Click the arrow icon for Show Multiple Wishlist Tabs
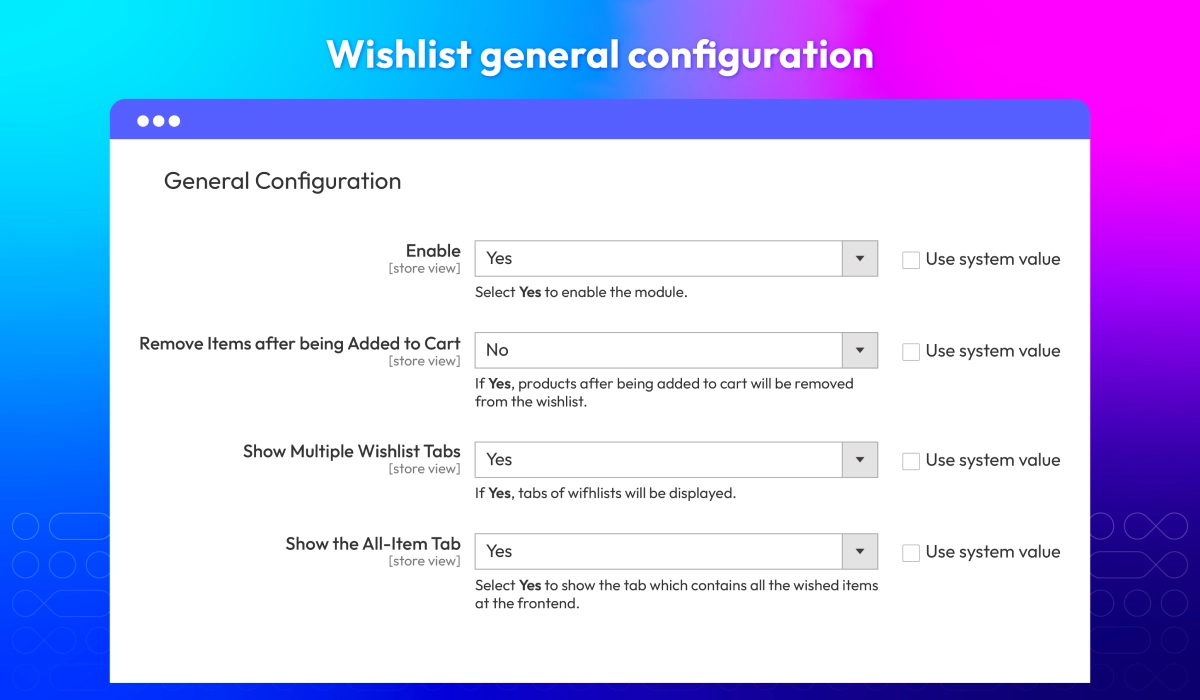Image resolution: width=1200 pixels, height=700 pixels. 859,460
